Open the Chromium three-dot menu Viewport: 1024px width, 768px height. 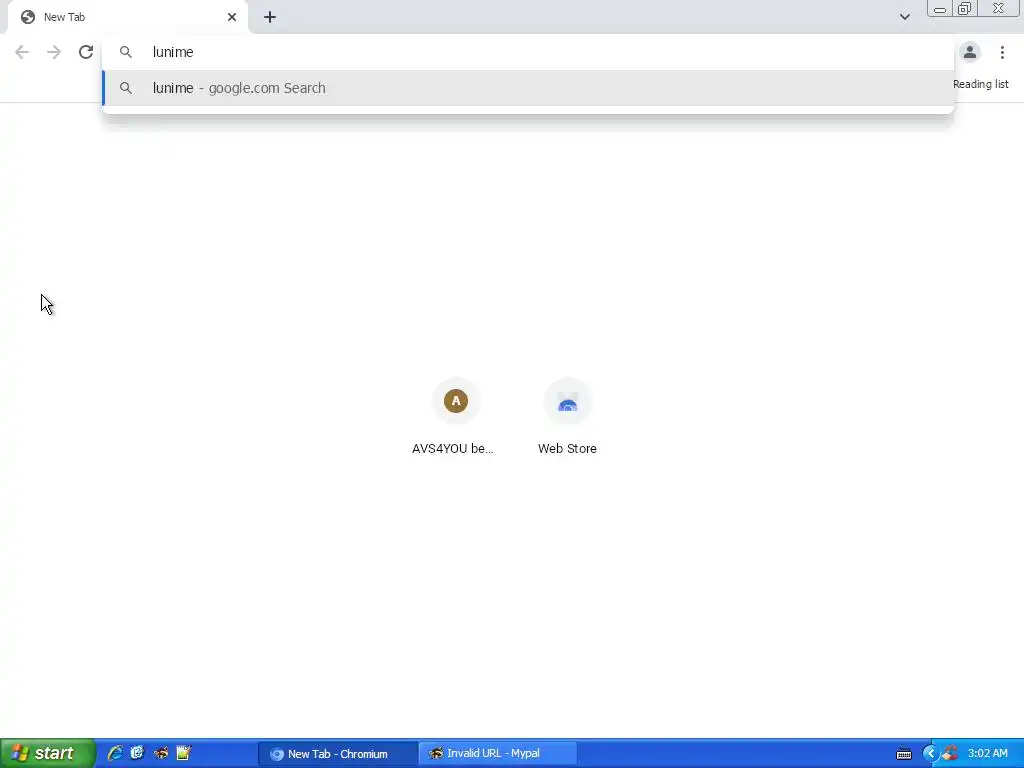click(1002, 52)
